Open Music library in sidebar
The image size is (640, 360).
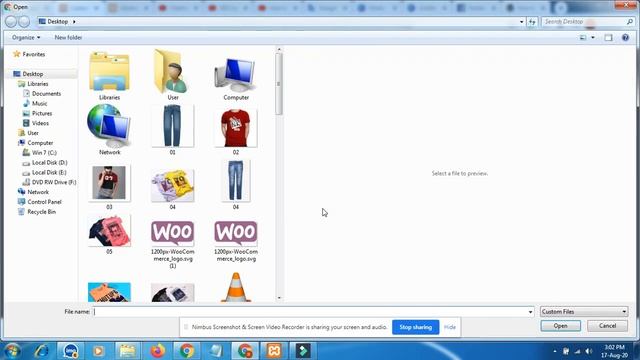click(39, 103)
